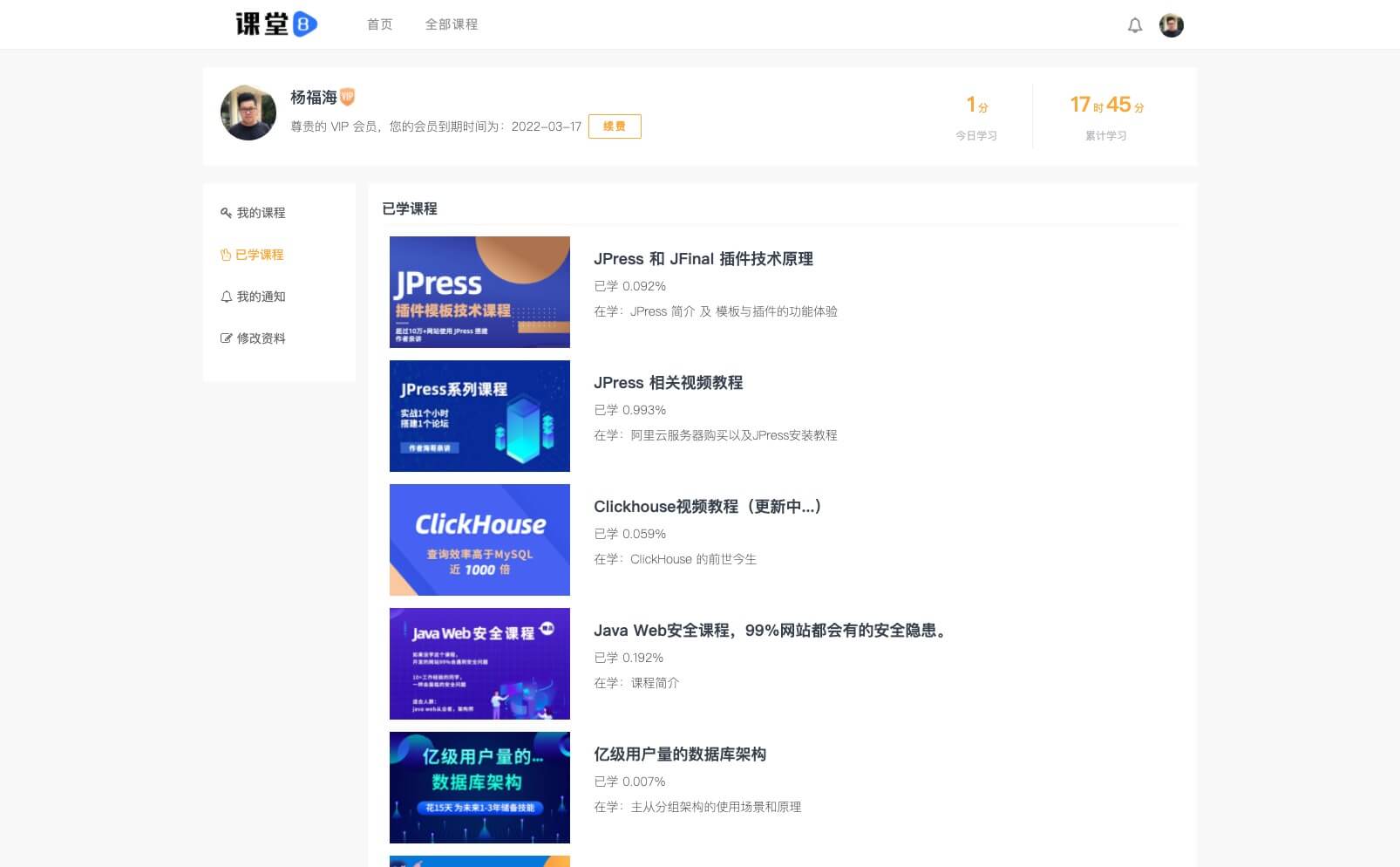Click the Java Web安全课程 thumbnail

click(x=479, y=664)
